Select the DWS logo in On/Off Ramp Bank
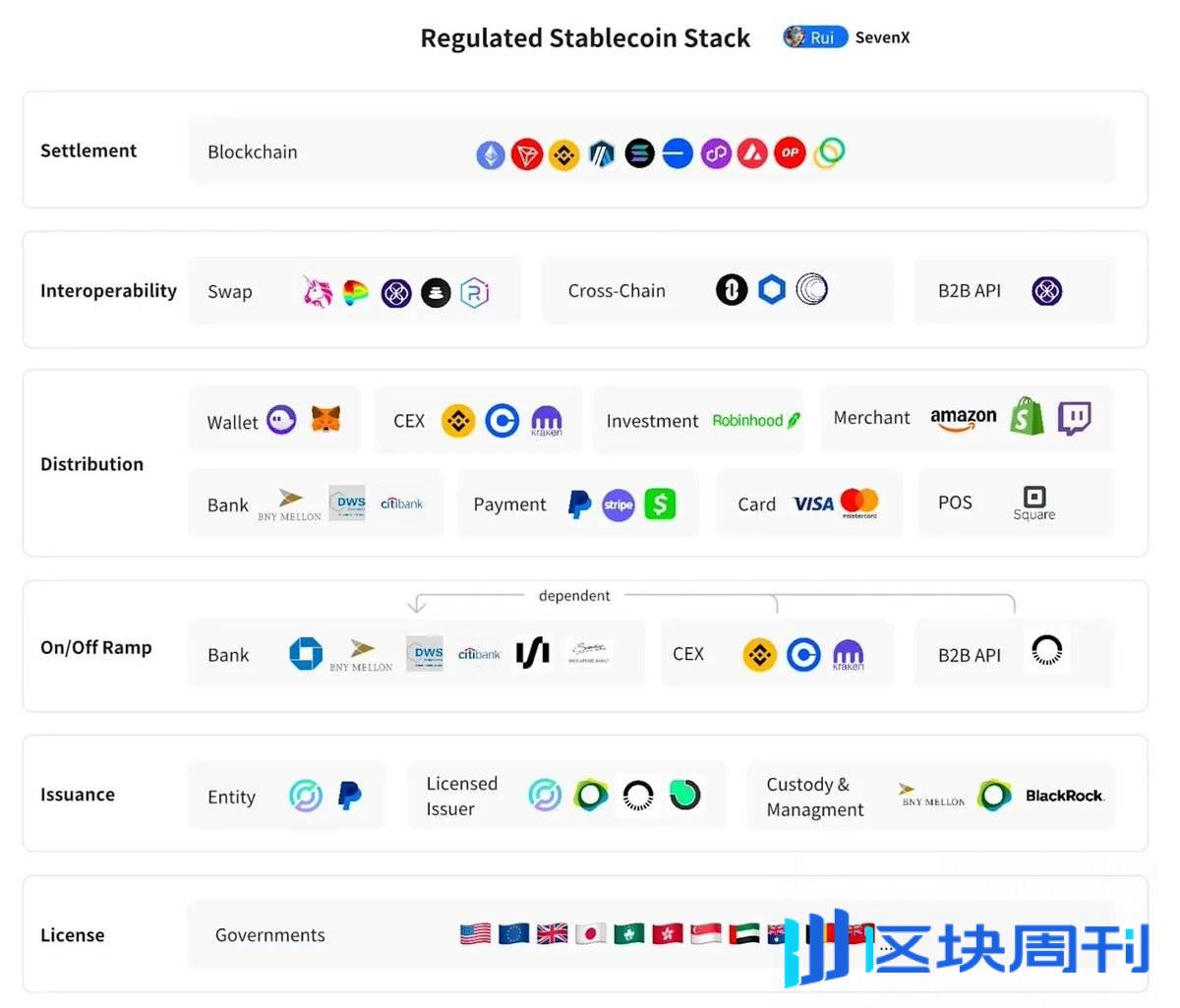The width and height of the screenshot is (1180, 1008). point(425,653)
